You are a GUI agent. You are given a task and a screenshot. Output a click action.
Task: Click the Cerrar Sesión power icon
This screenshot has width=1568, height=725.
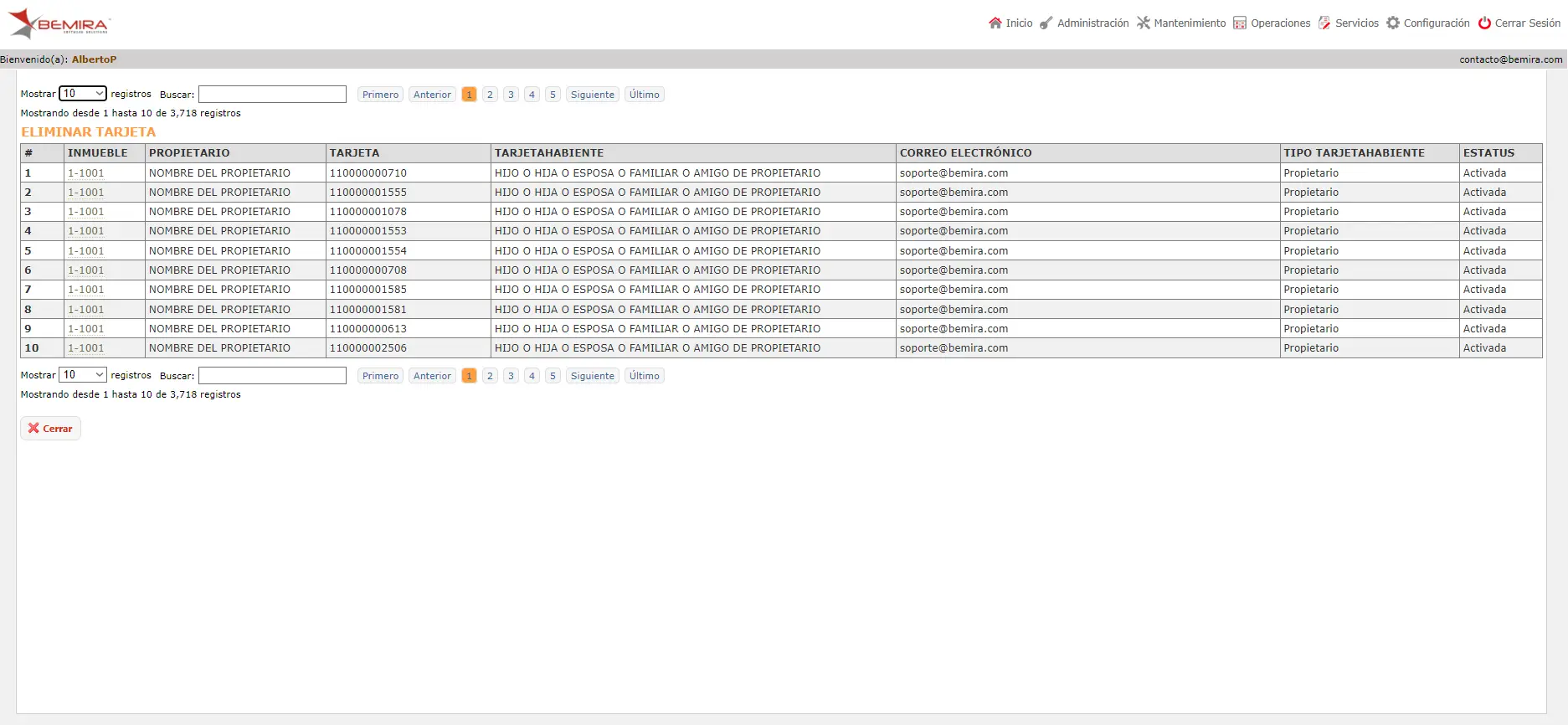pyautogui.click(x=1484, y=23)
